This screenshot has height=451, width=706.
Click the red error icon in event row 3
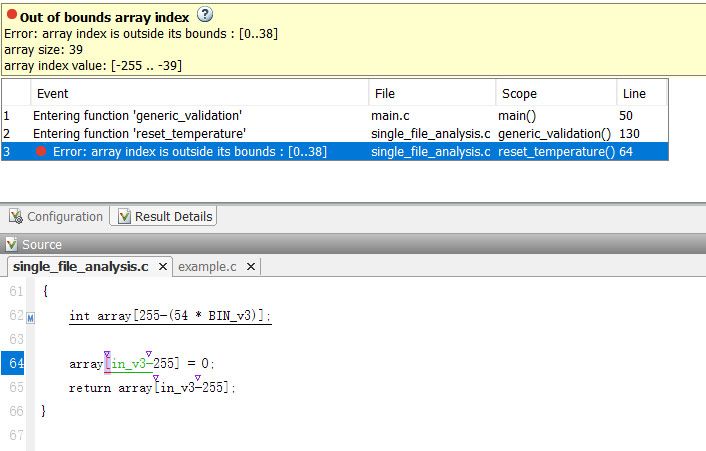[x=41, y=151]
